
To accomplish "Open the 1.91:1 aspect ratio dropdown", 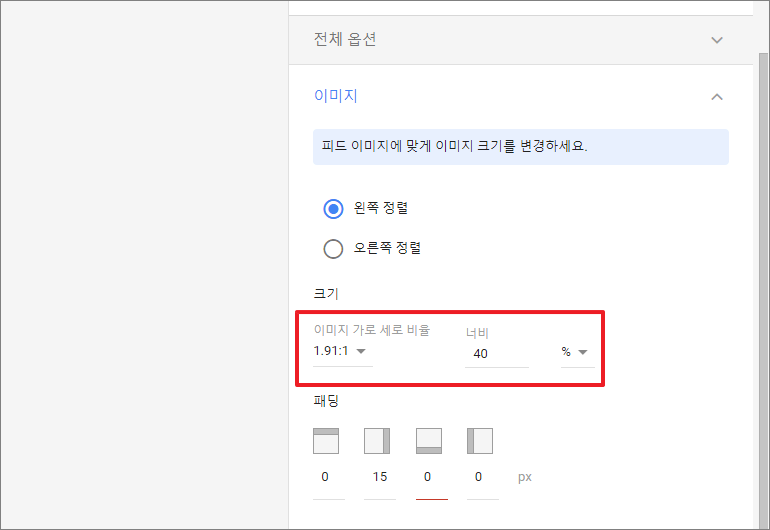I will coord(342,351).
